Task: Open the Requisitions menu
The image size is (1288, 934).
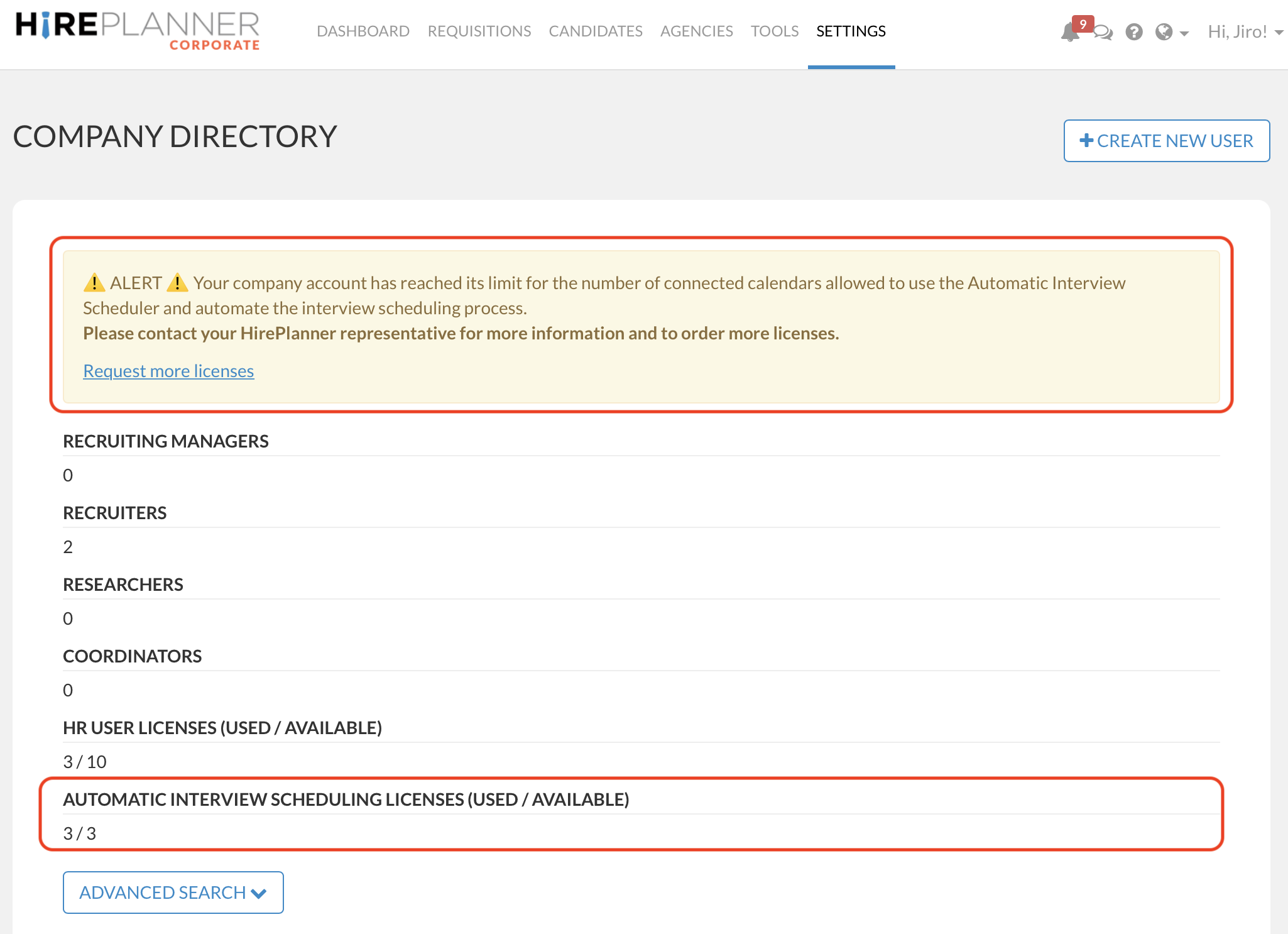Action: pos(479,31)
